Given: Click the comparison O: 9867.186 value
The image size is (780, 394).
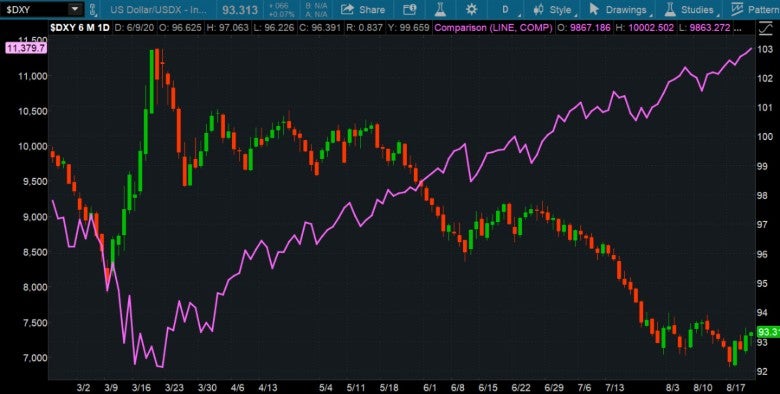Looking at the screenshot, I should [584, 28].
